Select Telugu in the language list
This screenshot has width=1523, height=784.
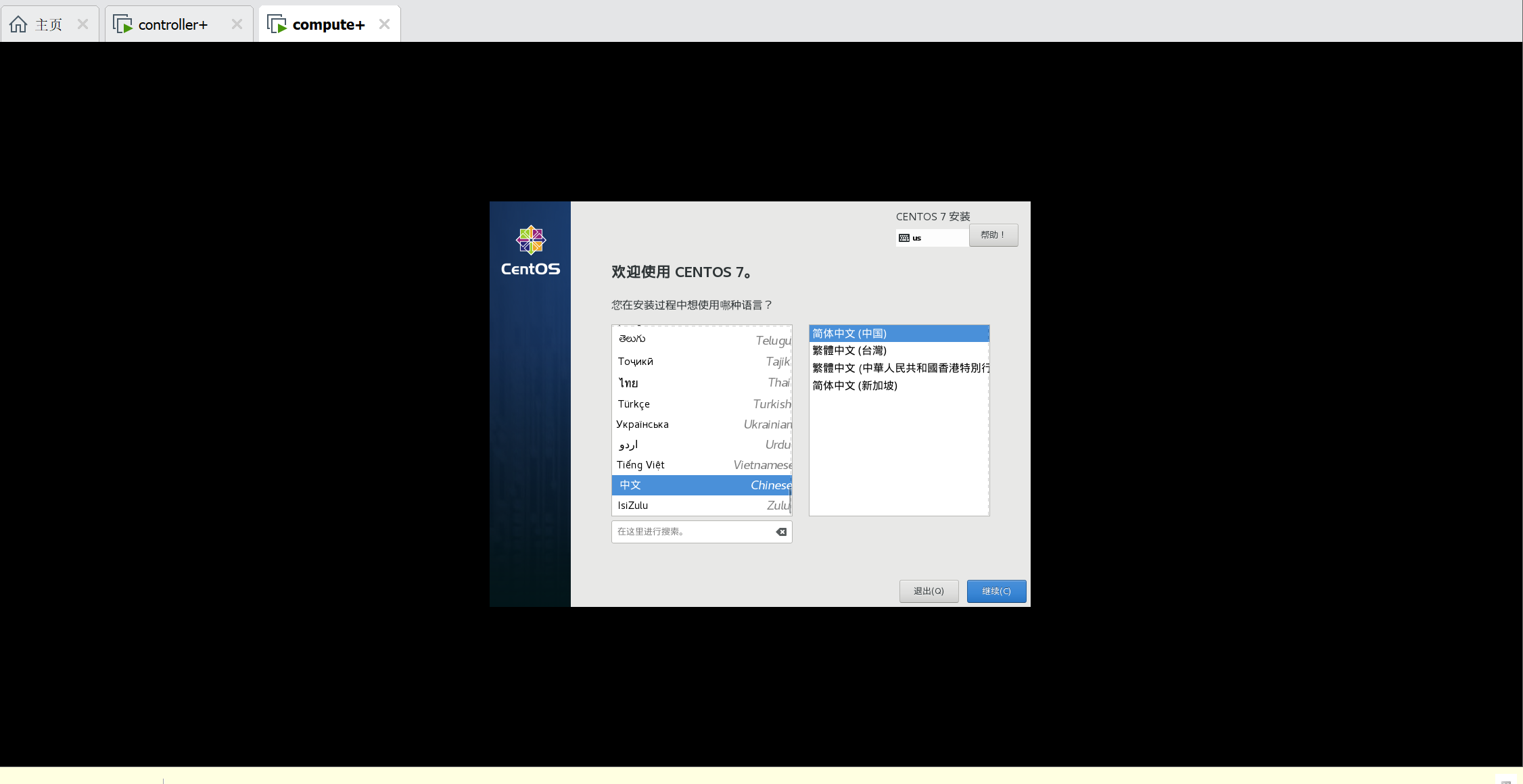click(x=701, y=340)
